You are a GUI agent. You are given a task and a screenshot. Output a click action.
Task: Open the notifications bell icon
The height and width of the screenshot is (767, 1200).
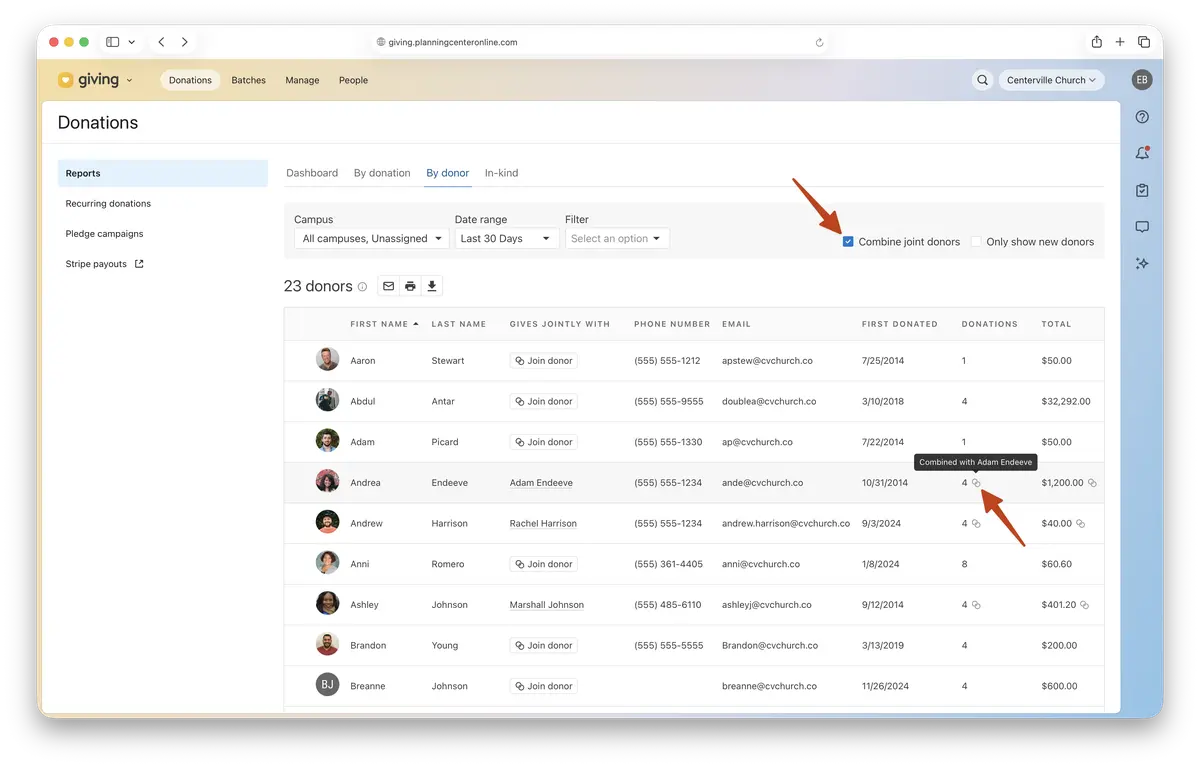[x=1142, y=153]
